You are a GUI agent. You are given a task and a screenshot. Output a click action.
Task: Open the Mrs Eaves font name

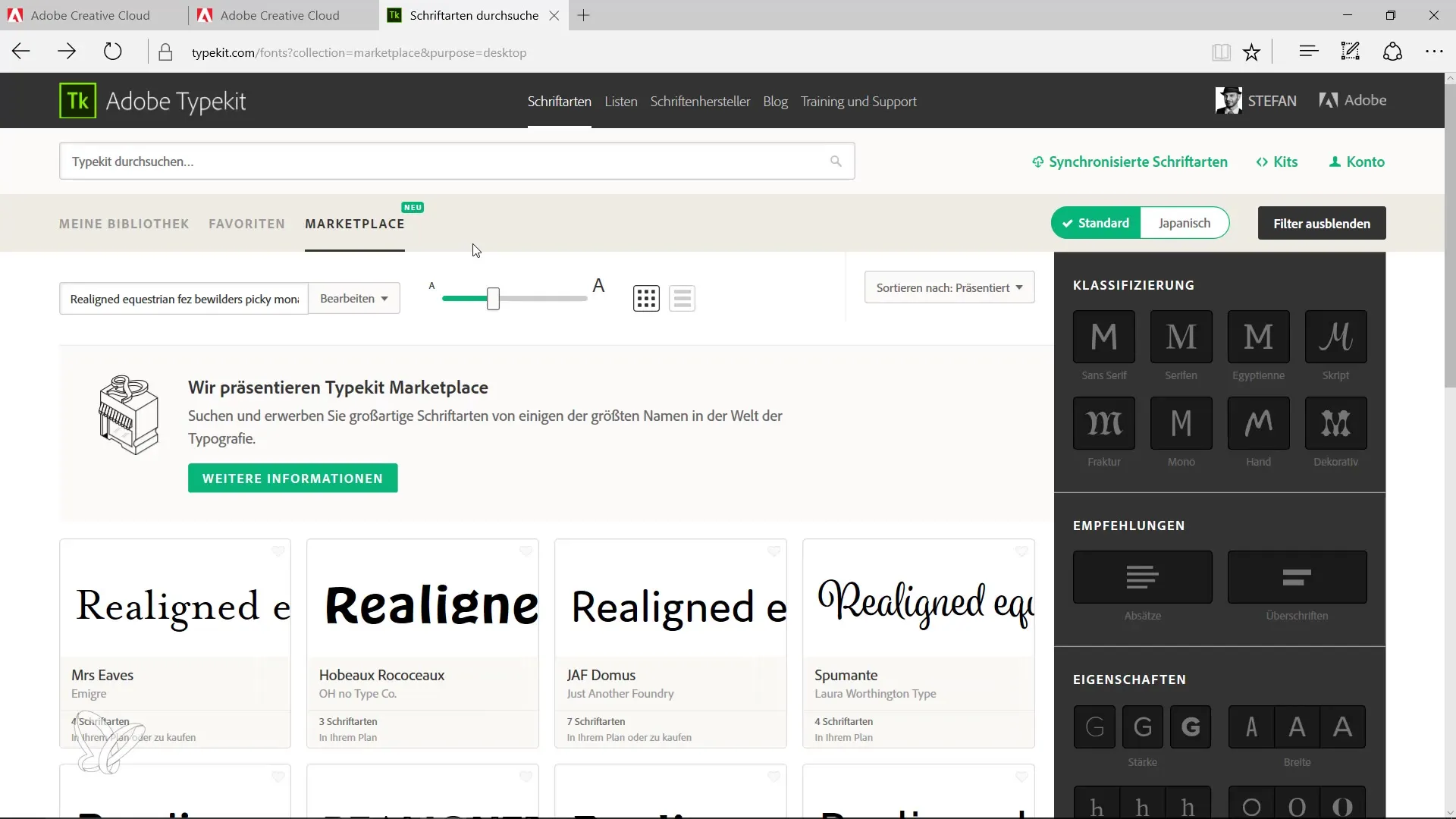pos(102,675)
